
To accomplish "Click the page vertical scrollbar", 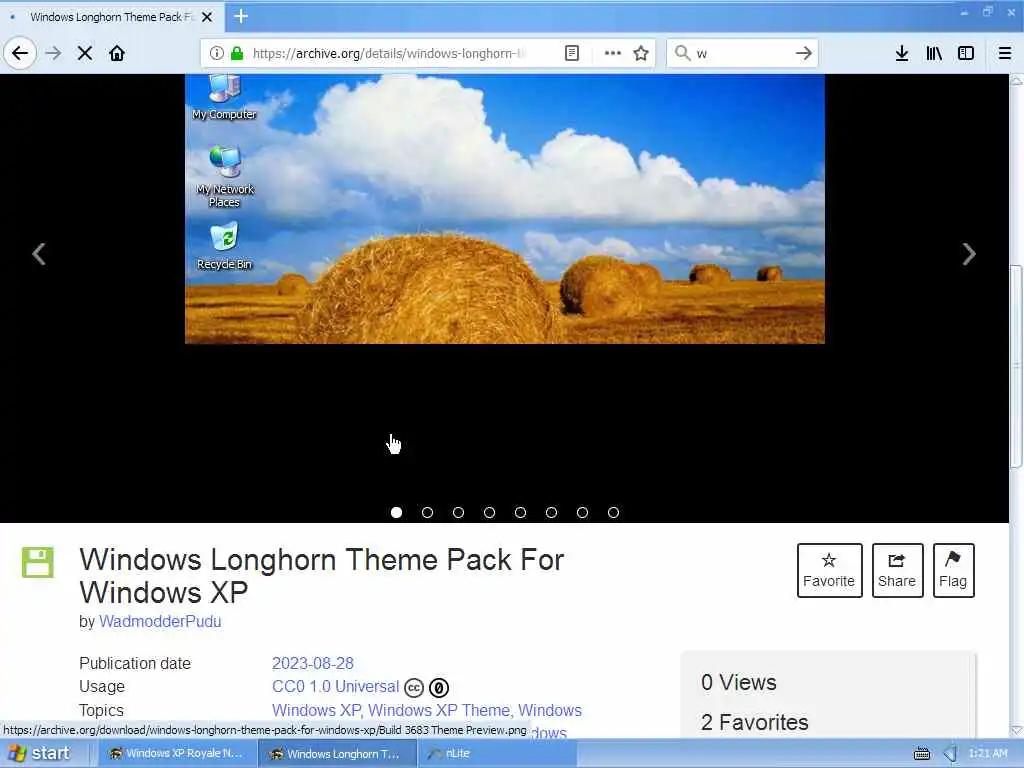I will [x=1016, y=366].
